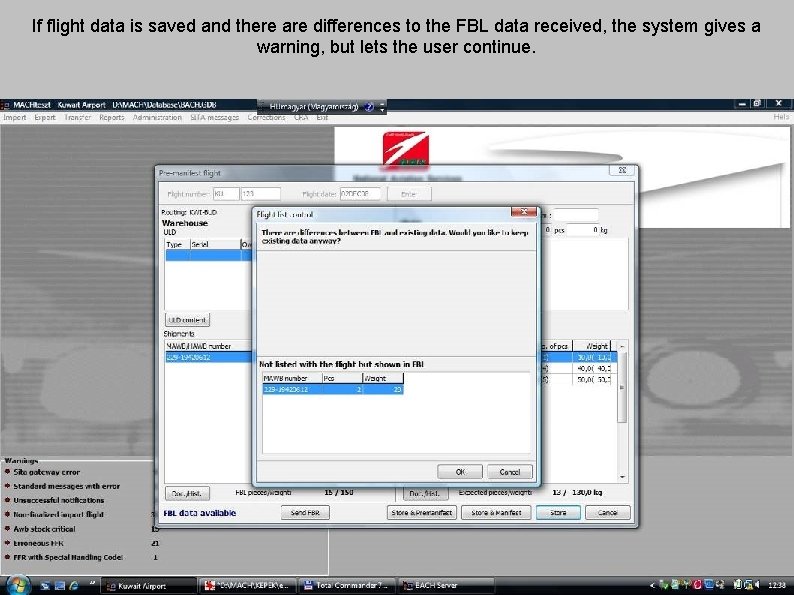Screen dimensions: 794x595
Task: Click the right Doc./Hist. button
Action: coord(425,493)
